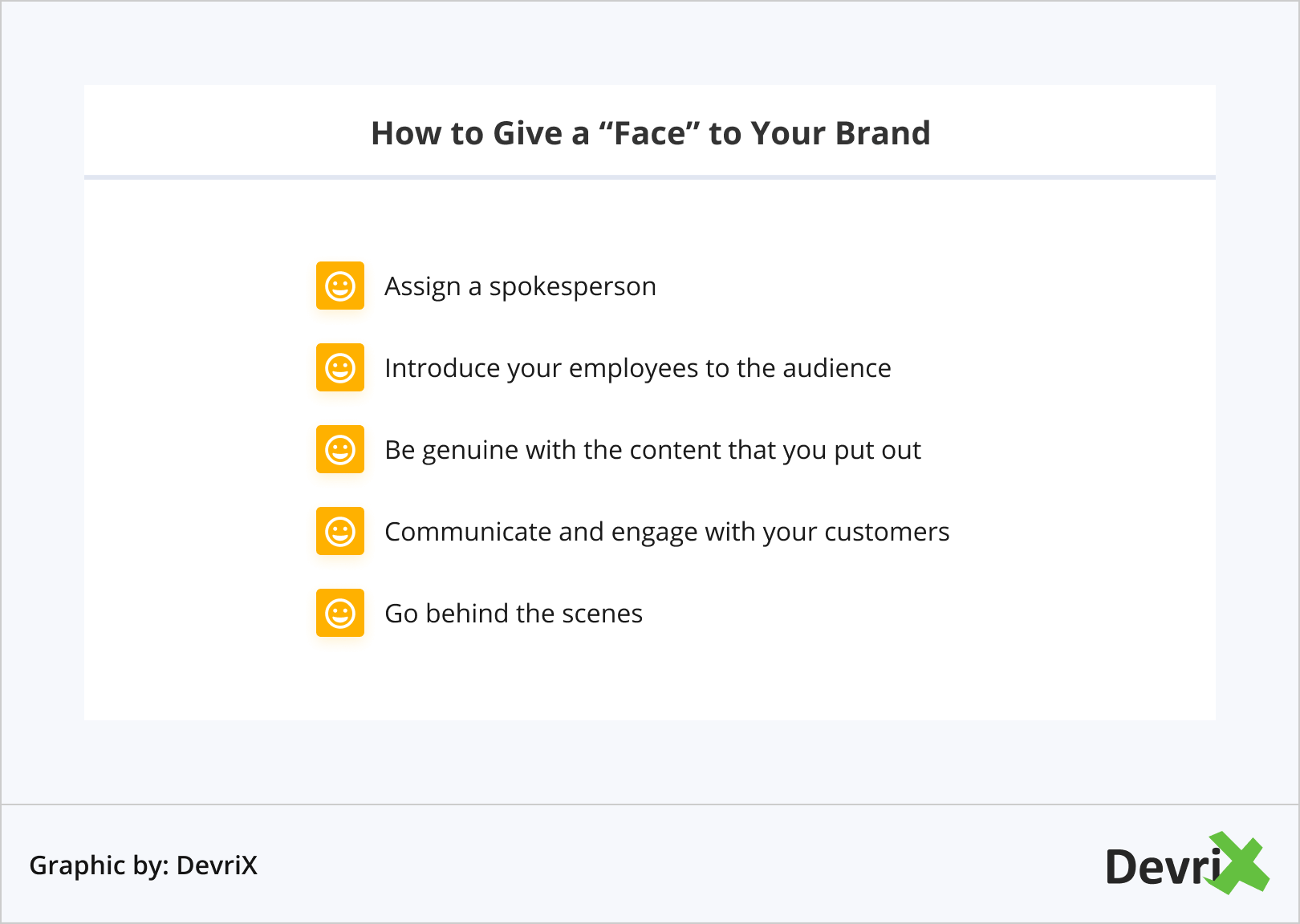Click the "Assign a spokesperson" text
1300x924 pixels.
[x=520, y=286]
